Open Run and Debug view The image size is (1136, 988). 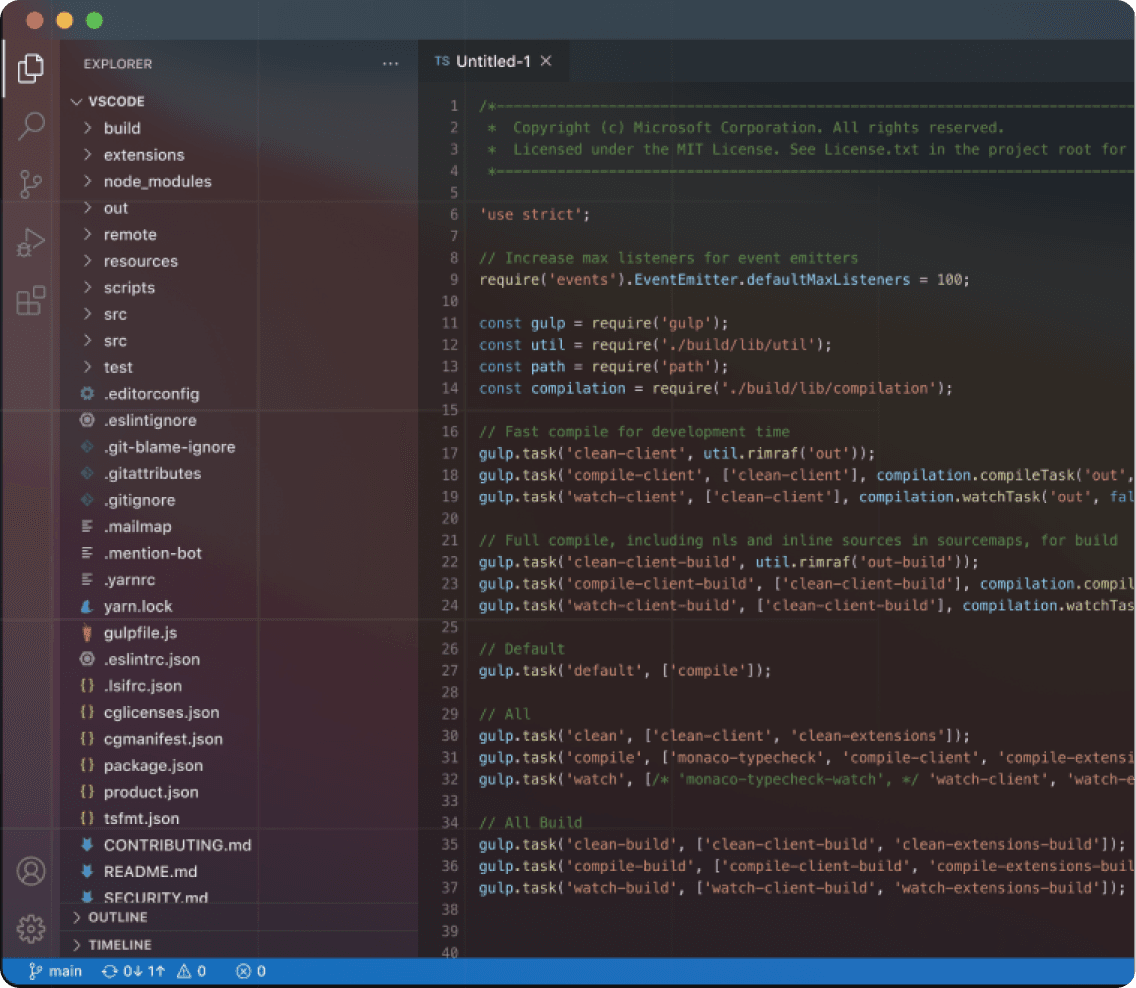point(30,242)
